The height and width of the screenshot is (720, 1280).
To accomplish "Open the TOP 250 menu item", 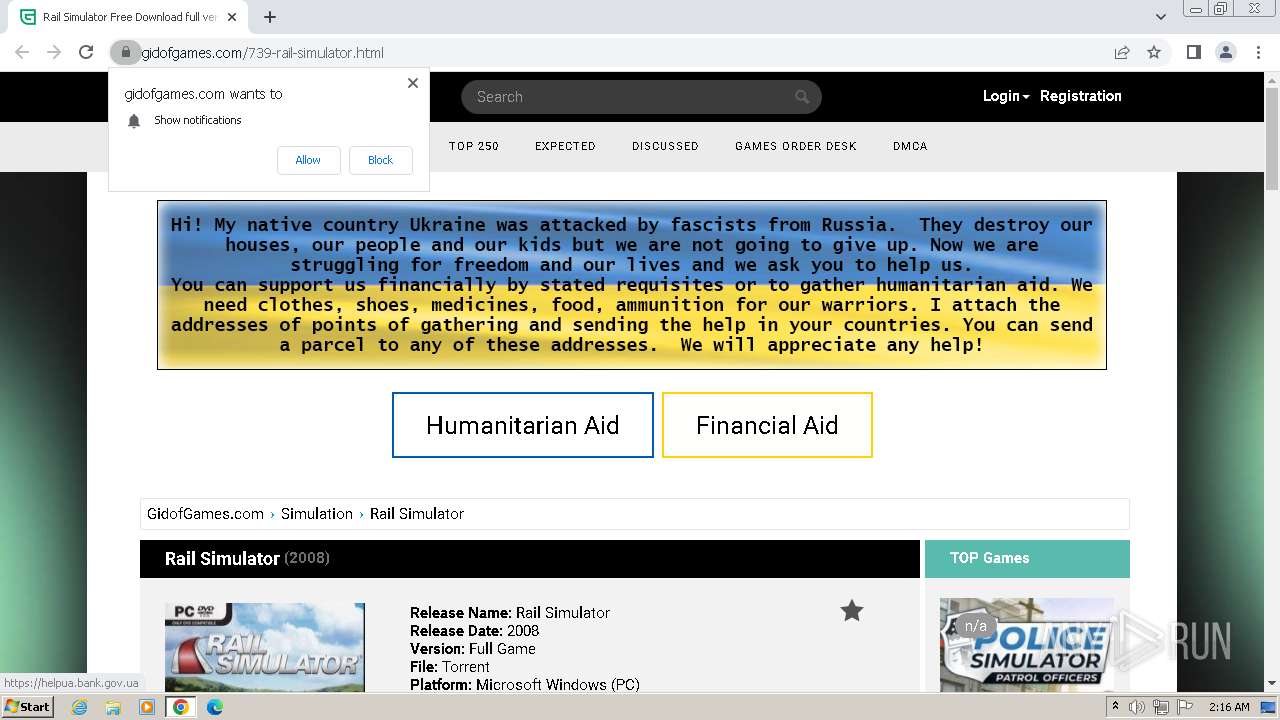I will click(x=474, y=146).
